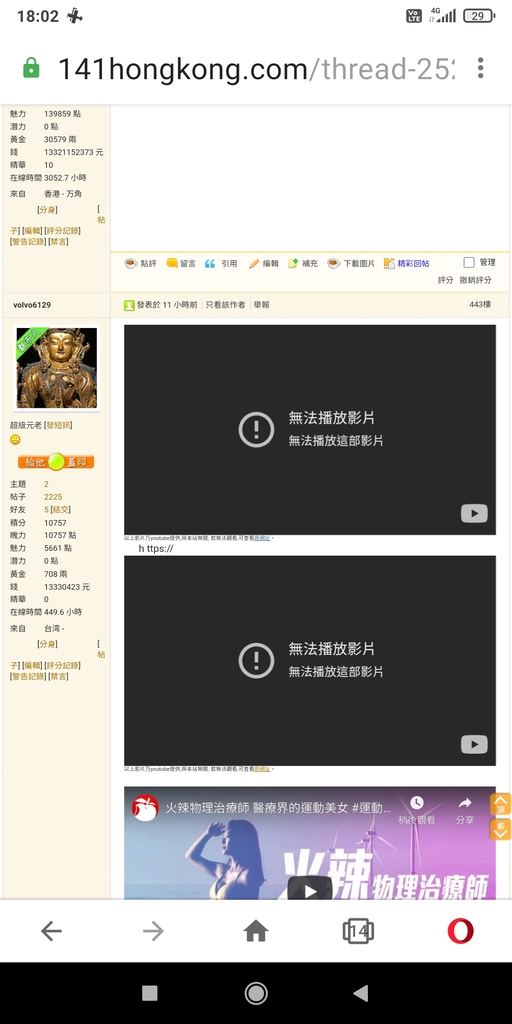This screenshot has height=1024, width=512.
Task: Jump to page bottom with orange 底 button
Action: [500, 829]
